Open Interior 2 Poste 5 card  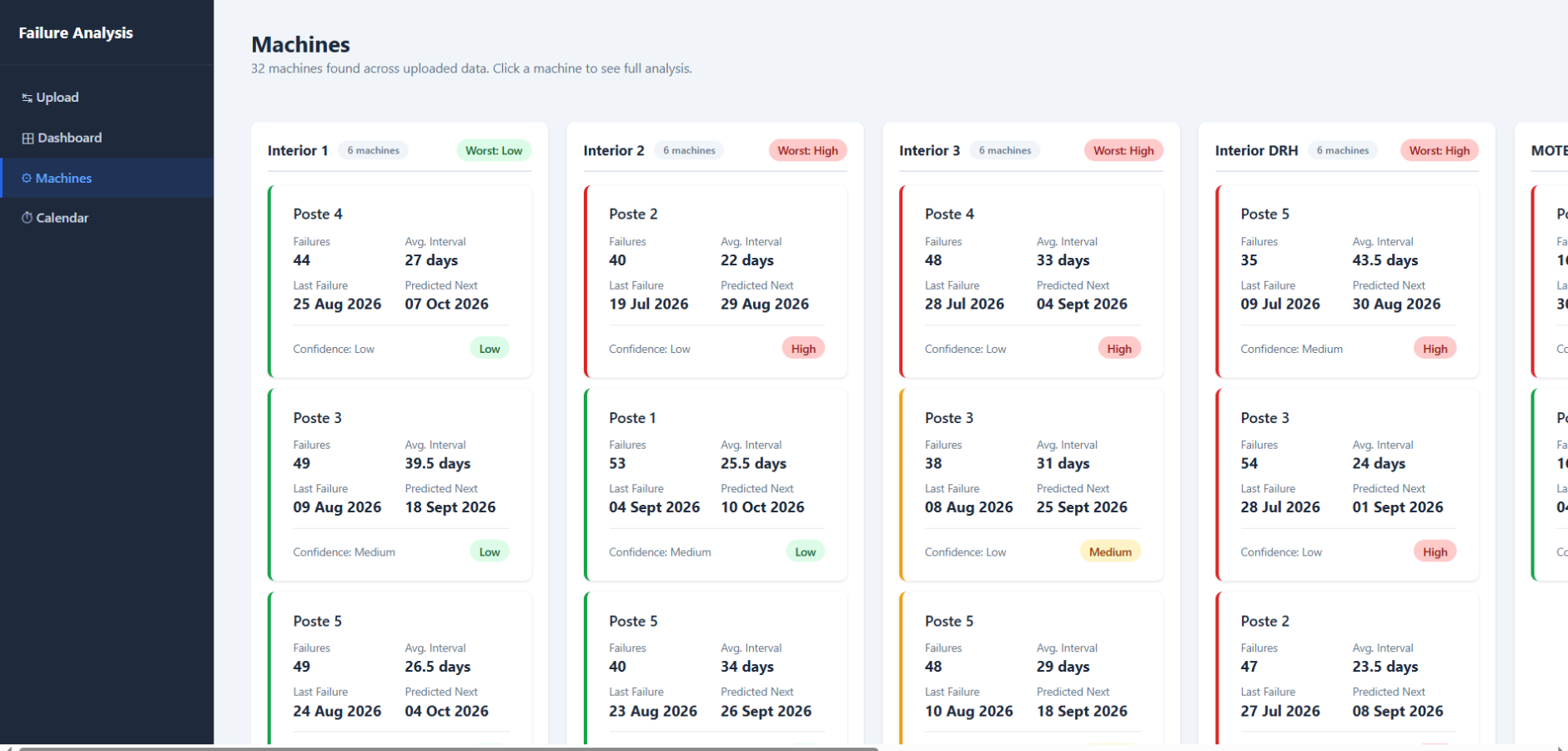pos(716,668)
